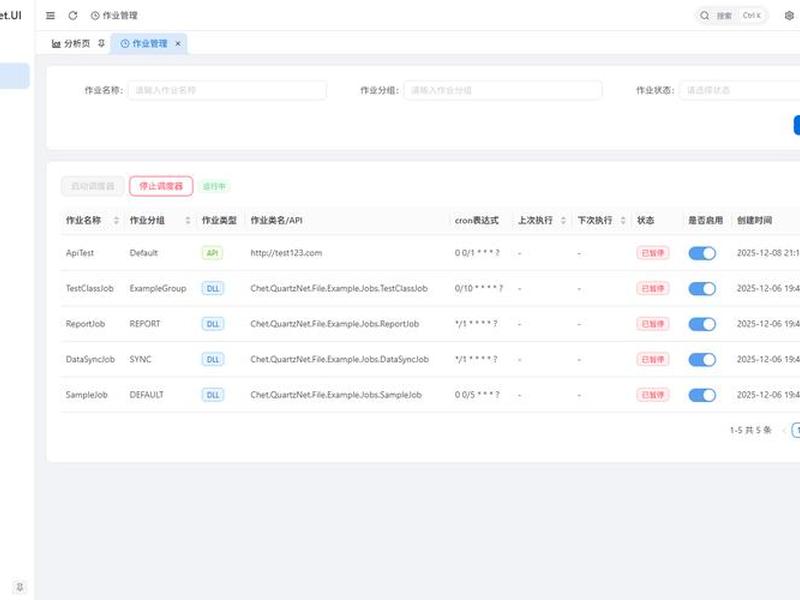Viewport: 800px width, 600px height.
Task: Click the 状态 column header
Action: 645,220
